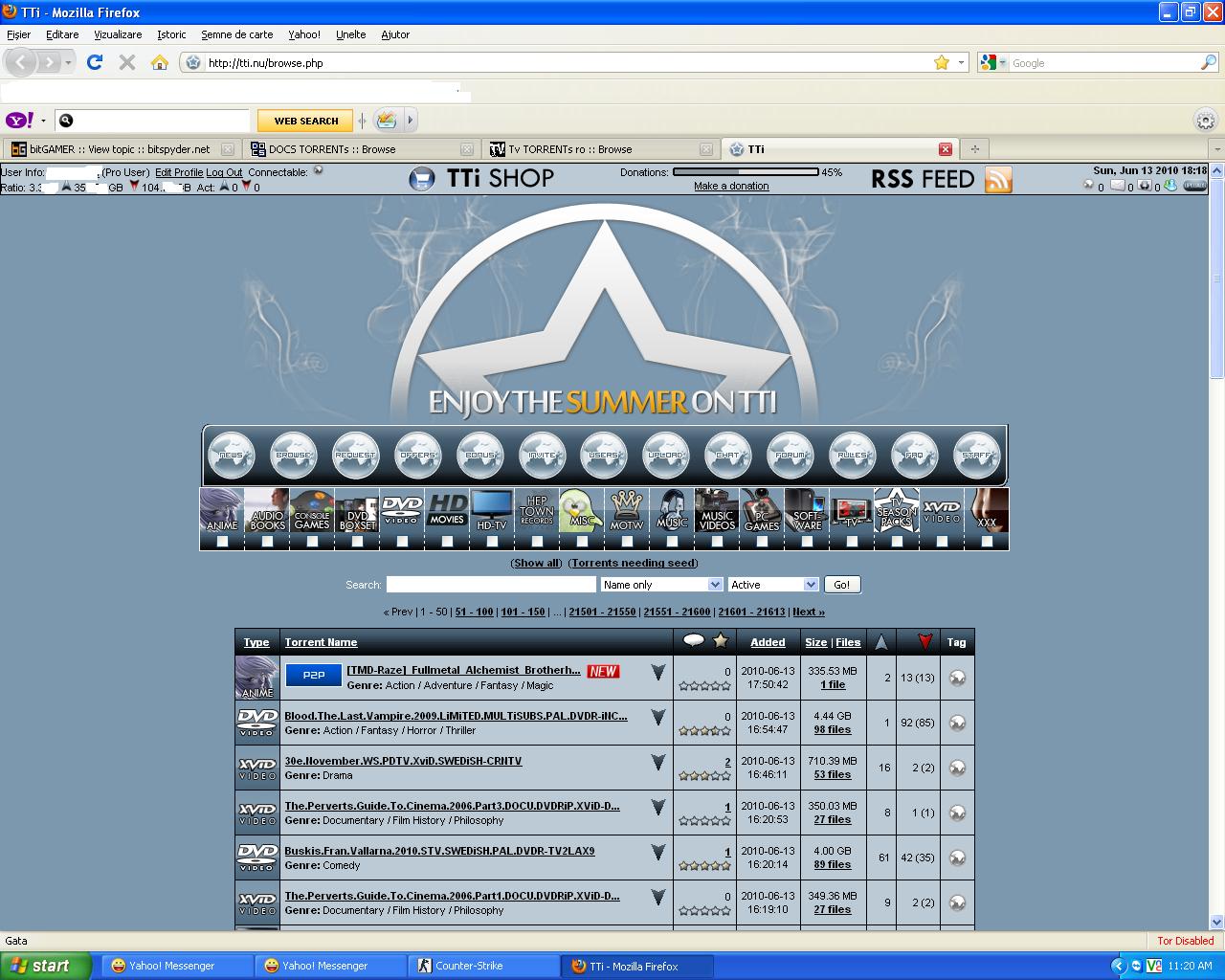Open the FAQ globe navigation button

[914, 456]
